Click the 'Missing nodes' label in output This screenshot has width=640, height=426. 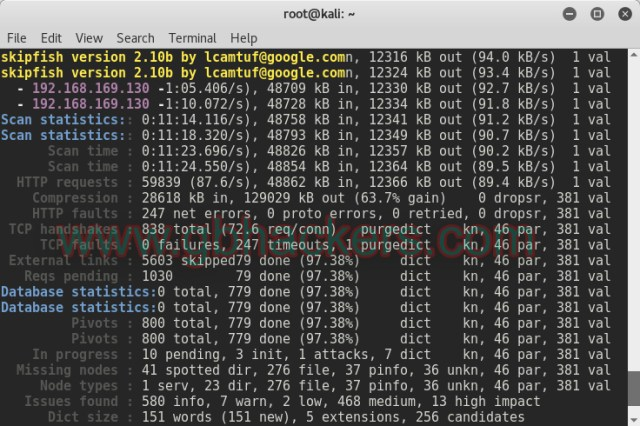click(67, 369)
